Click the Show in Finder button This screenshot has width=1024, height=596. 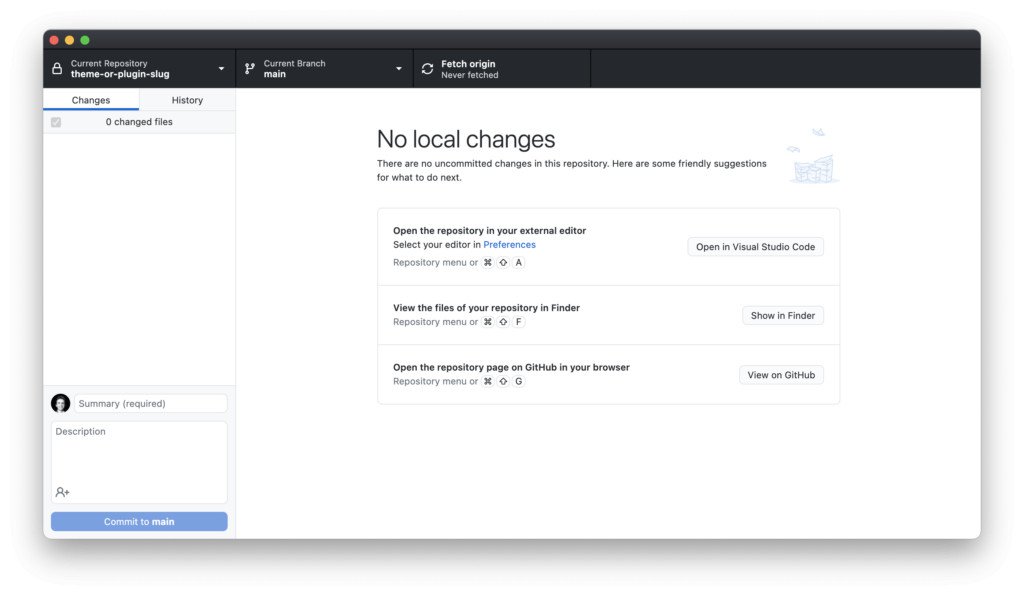(782, 315)
